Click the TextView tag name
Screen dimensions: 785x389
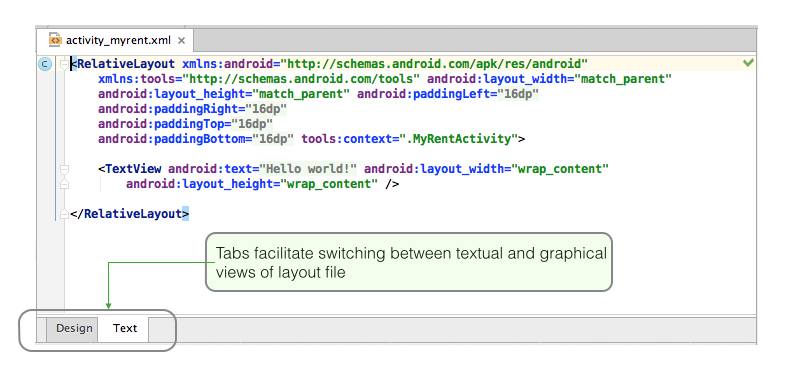coord(133,169)
